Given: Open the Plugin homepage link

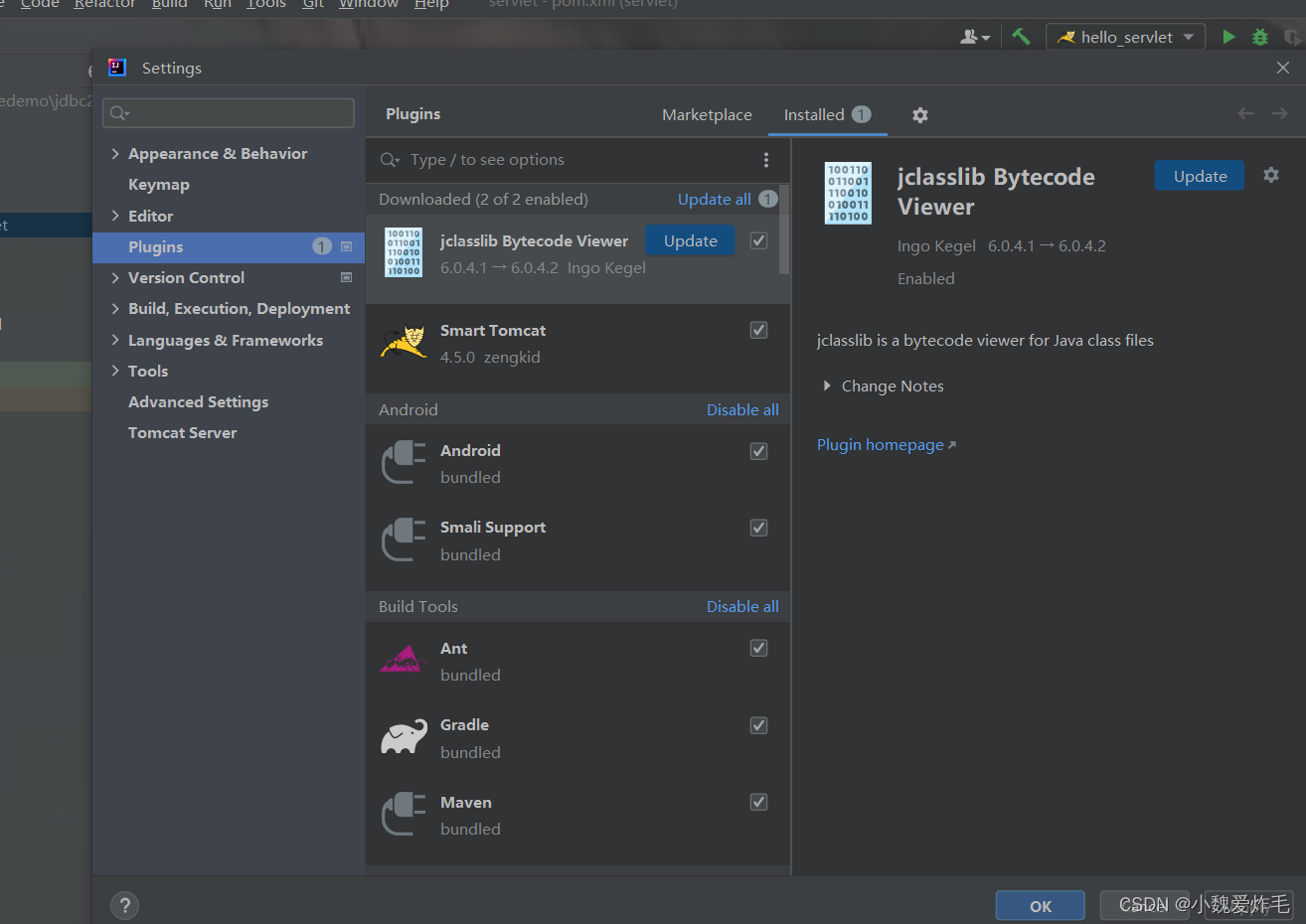Looking at the screenshot, I should click(886, 444).
